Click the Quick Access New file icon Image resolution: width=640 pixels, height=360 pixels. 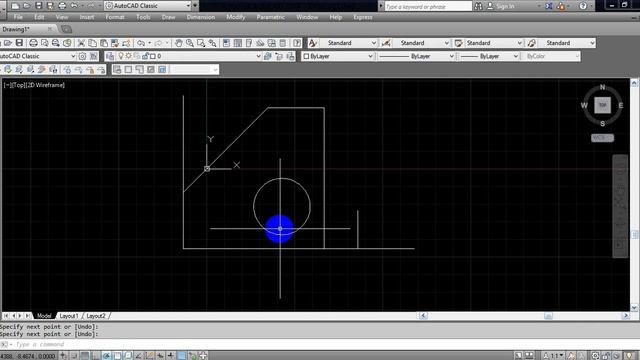pyautogui.click(x=15, y=6)
